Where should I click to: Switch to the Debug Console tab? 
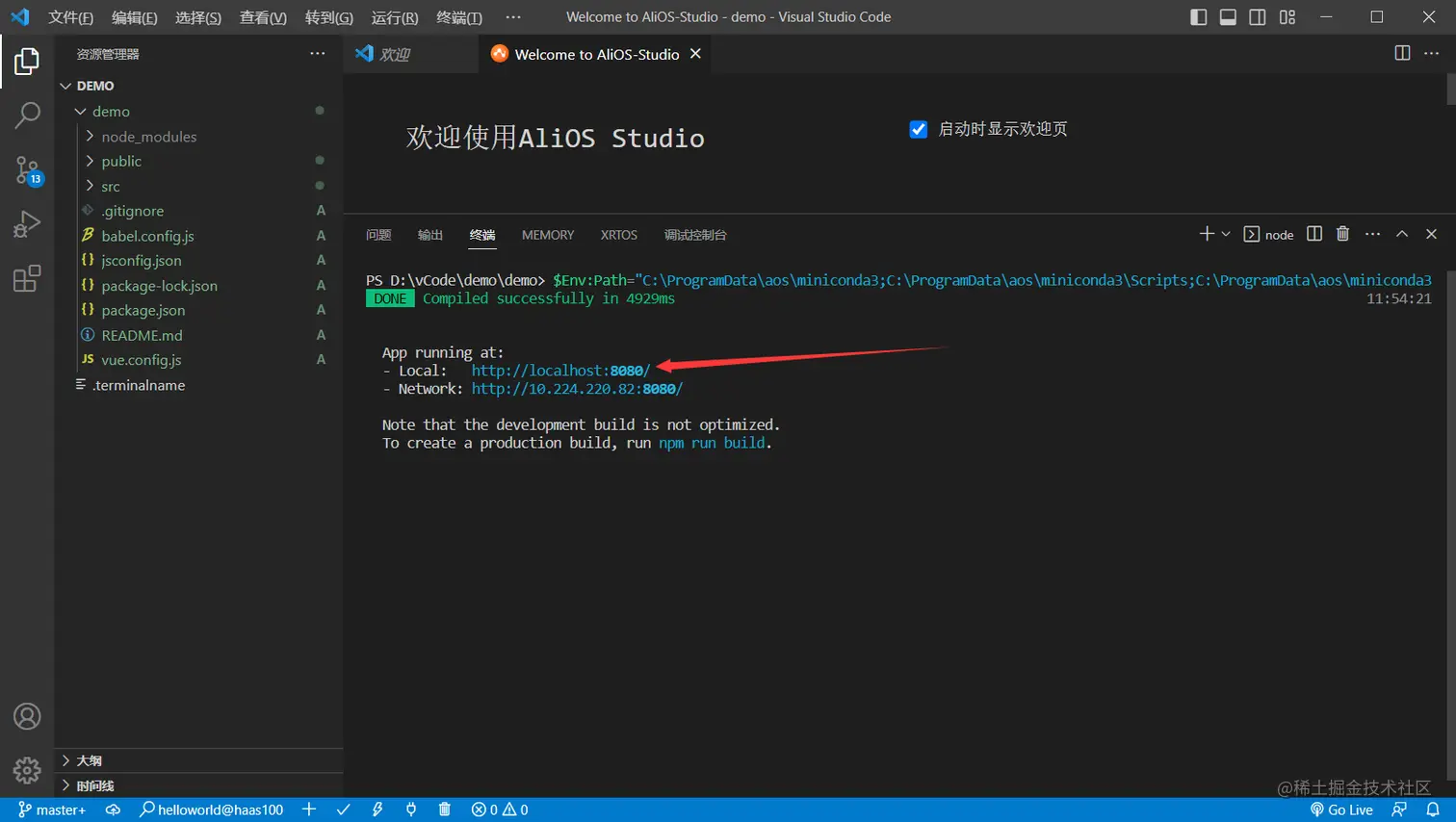pos(695,235)
